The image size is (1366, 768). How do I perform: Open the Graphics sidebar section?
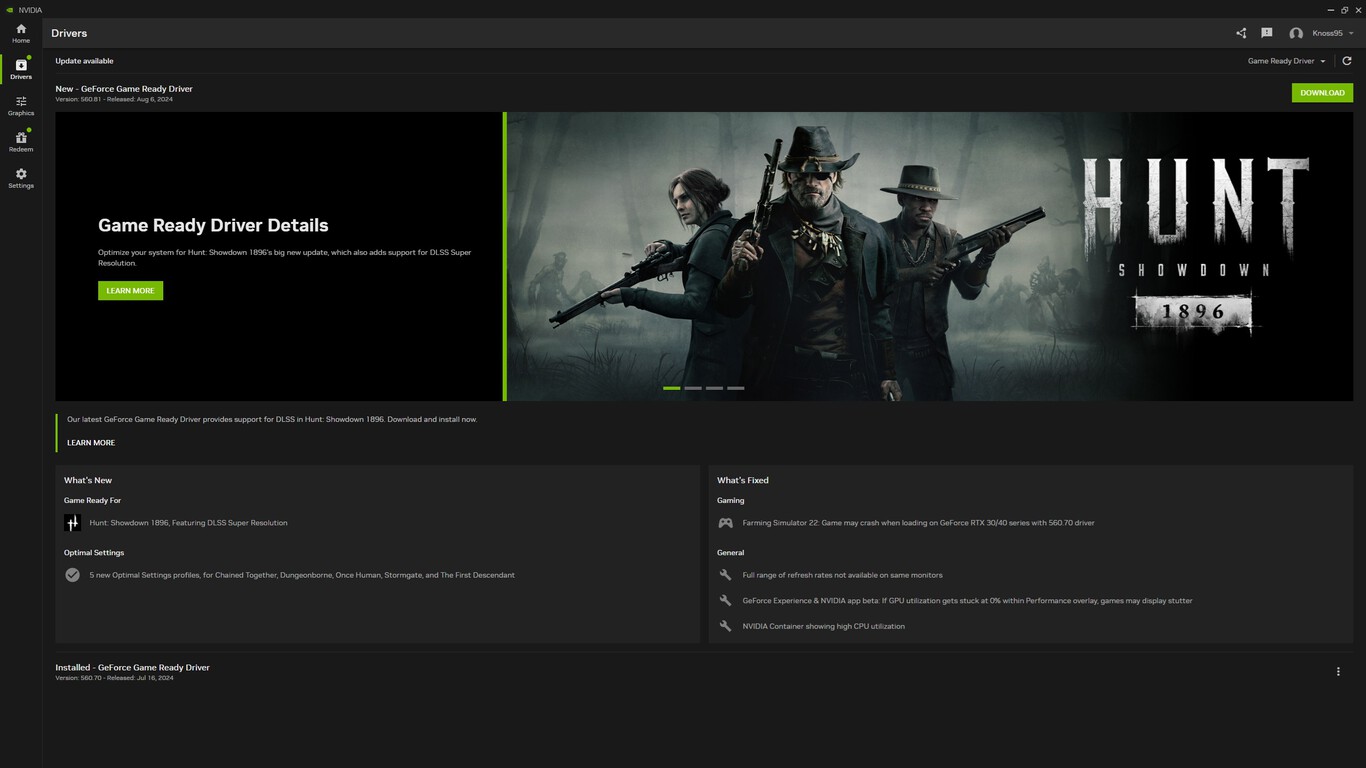tap(21, 105)
